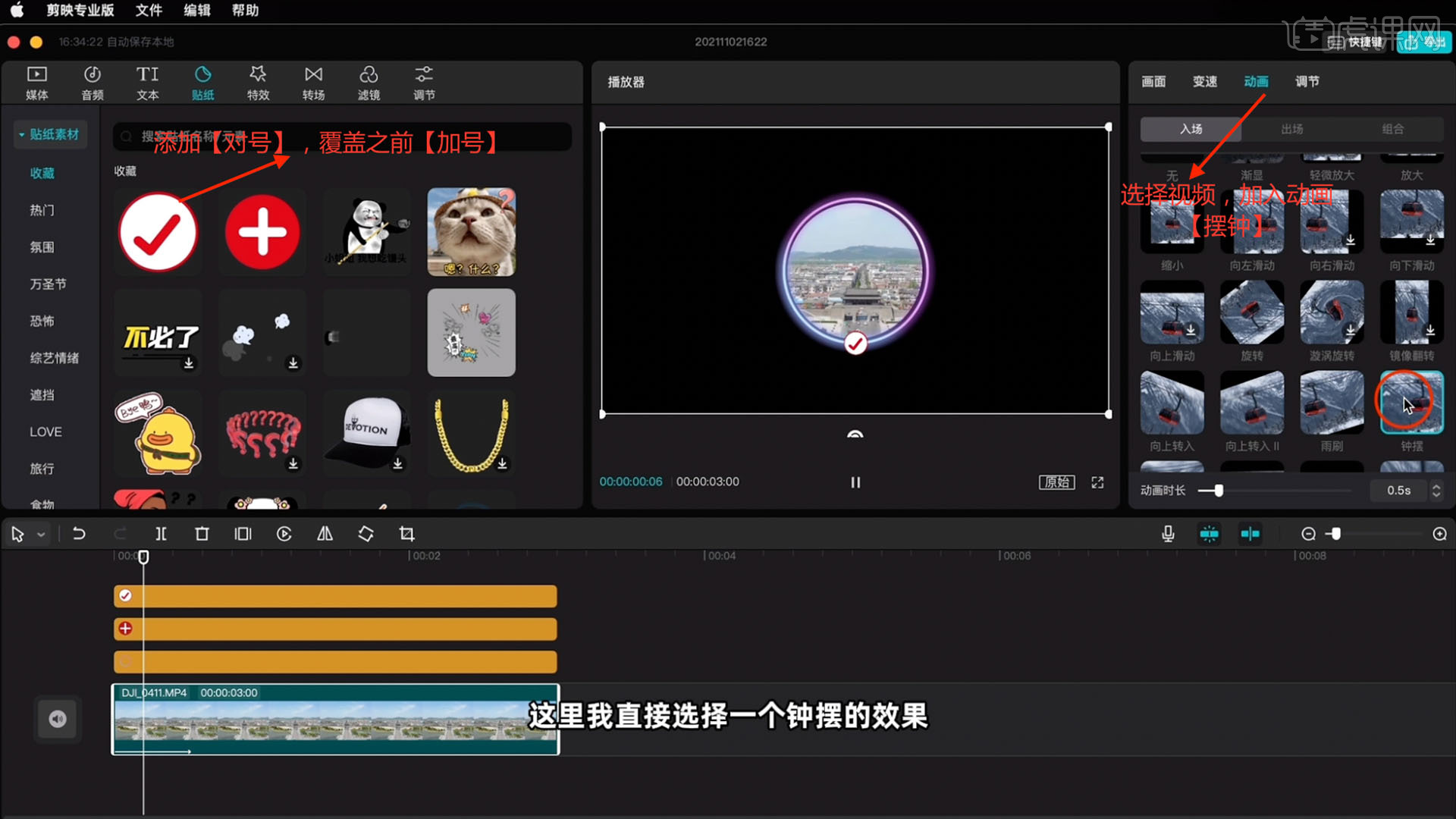1456x819 pixels.
Task: Toggle the main track magnet snapping
Action: coord(1209,534)
